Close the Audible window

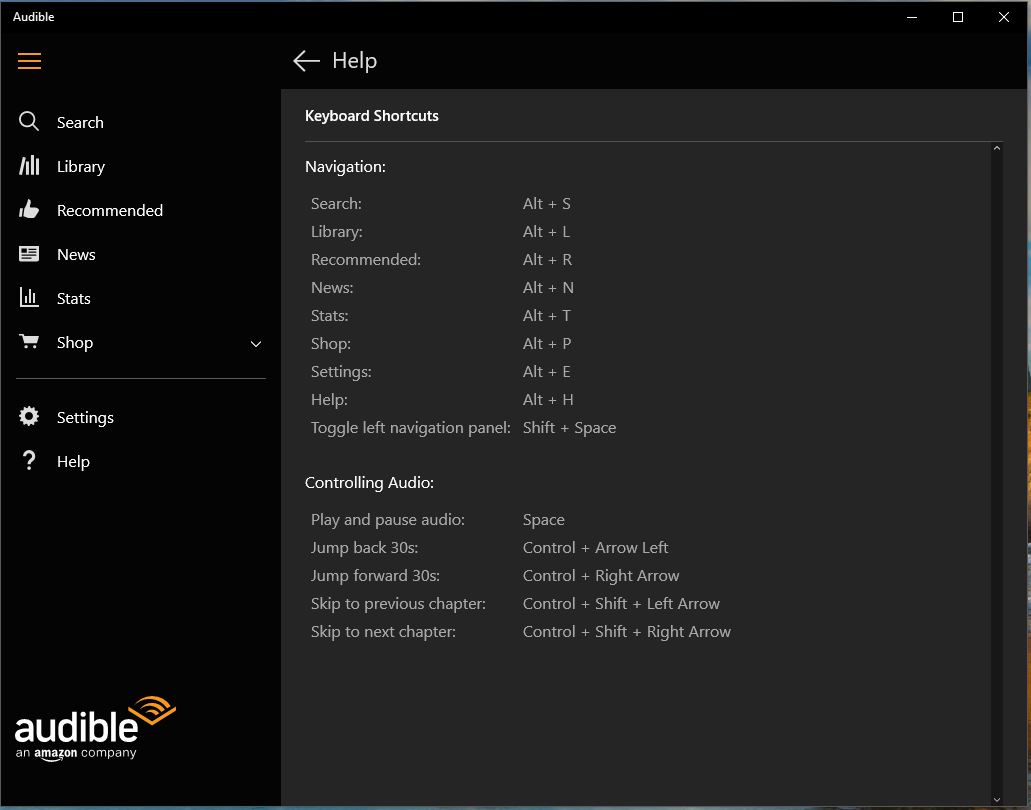[x=1003, y=17]
